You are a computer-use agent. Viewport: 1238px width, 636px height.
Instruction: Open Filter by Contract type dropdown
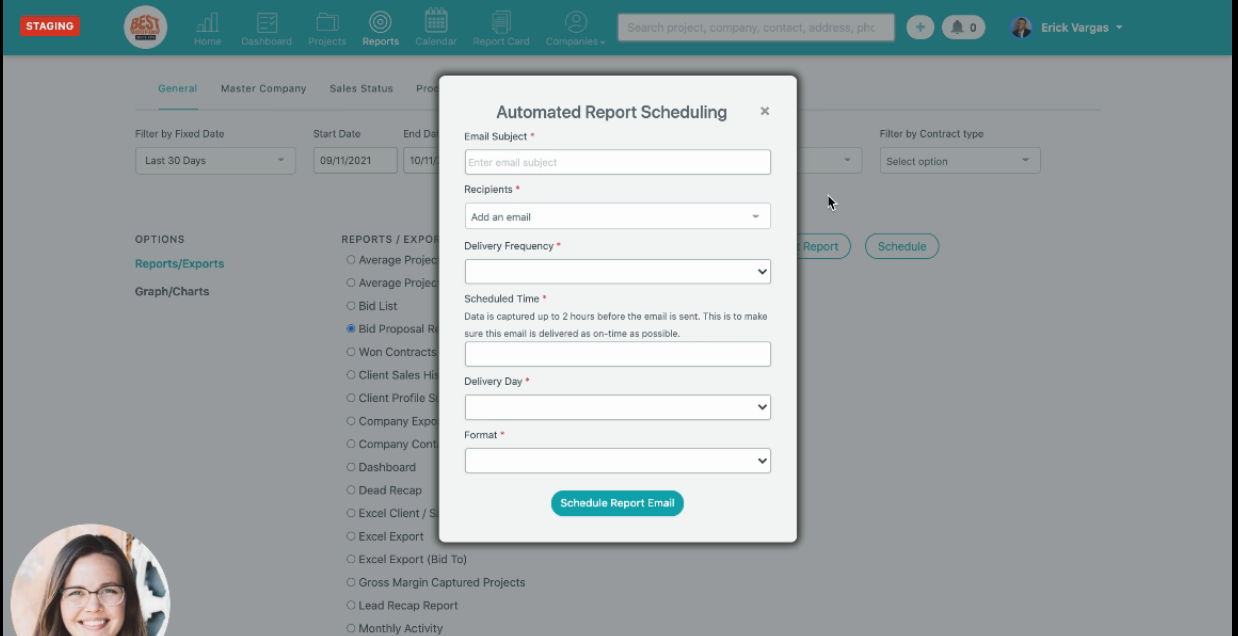pos(960,160)
